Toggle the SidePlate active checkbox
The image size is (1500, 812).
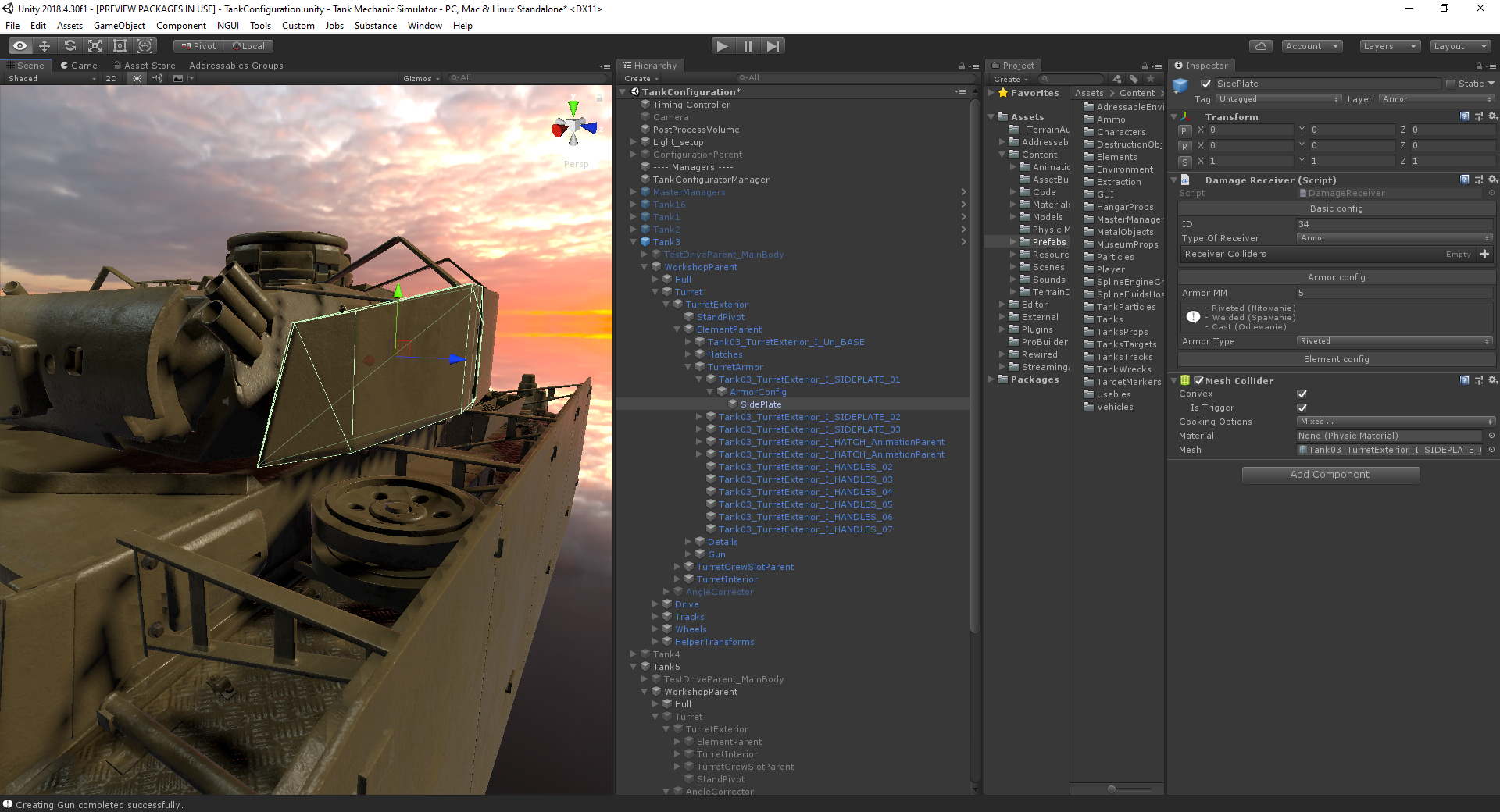(1206, 84)
